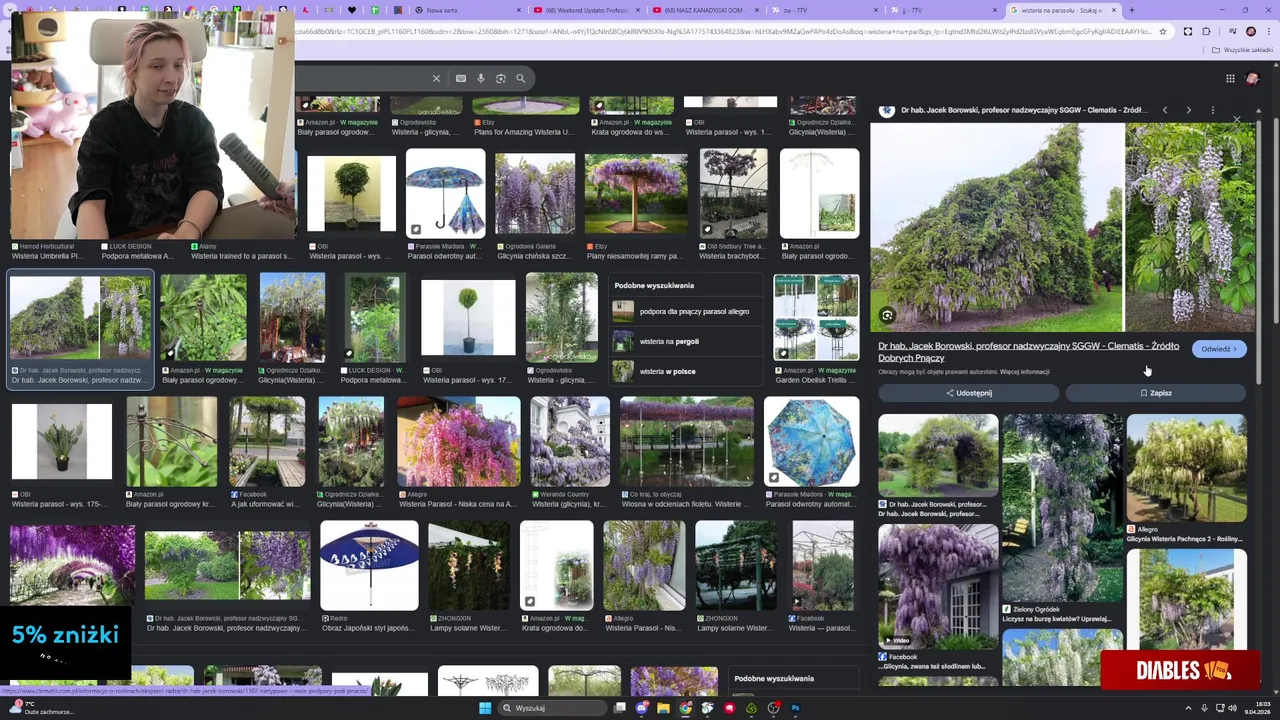Click the Windows taskbar Wyszukaj search box

[553, 708]
